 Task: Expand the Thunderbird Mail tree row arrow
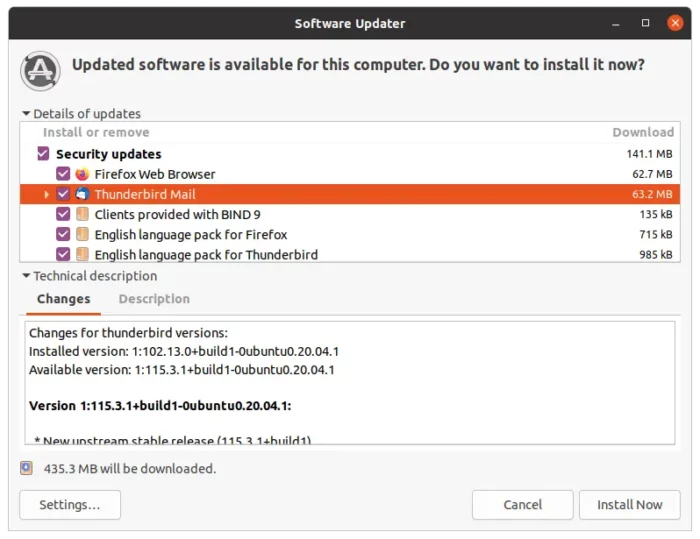tap(46, 194)
